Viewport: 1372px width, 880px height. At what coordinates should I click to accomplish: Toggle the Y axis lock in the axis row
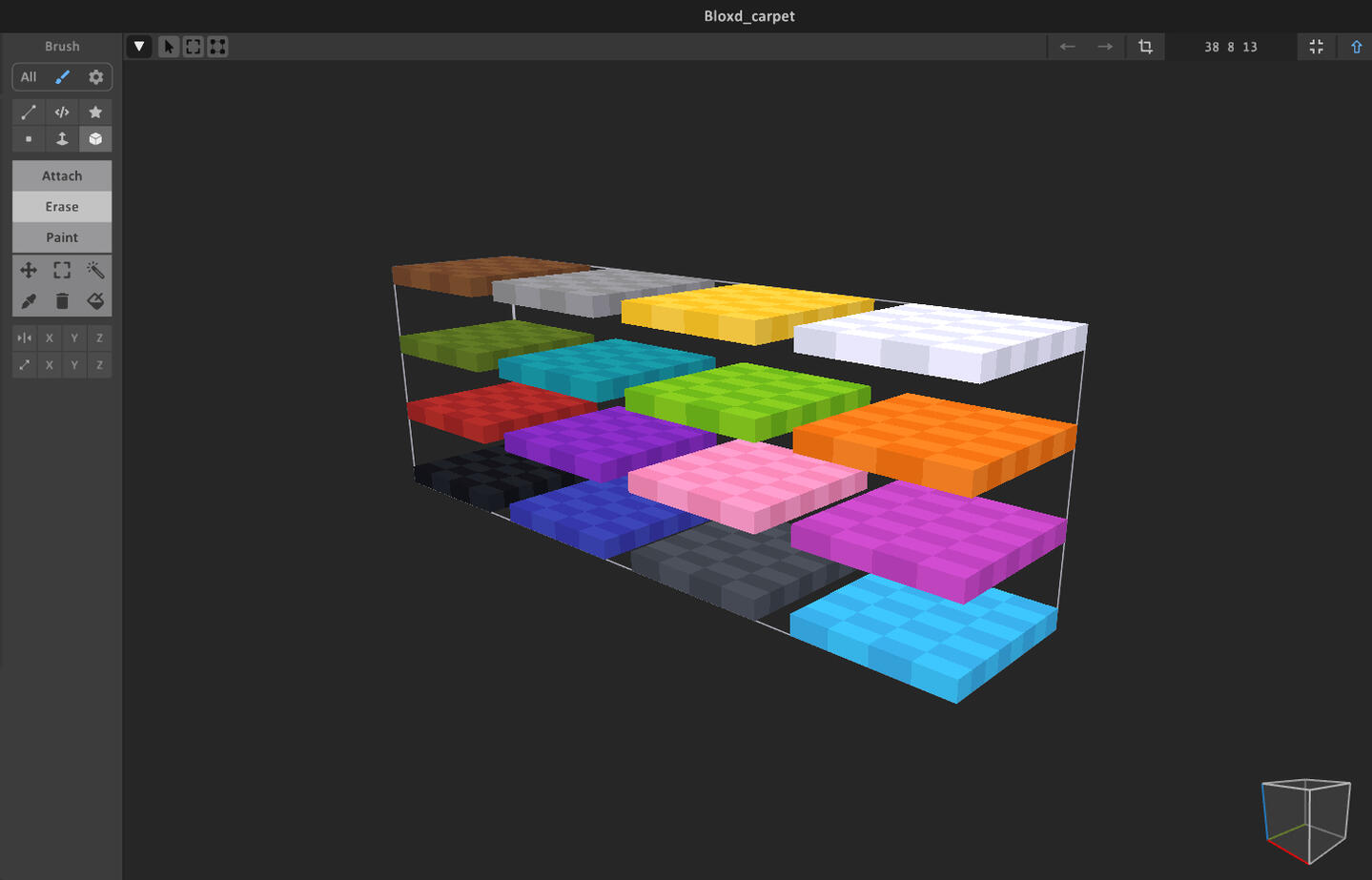(x=74, y=365)
